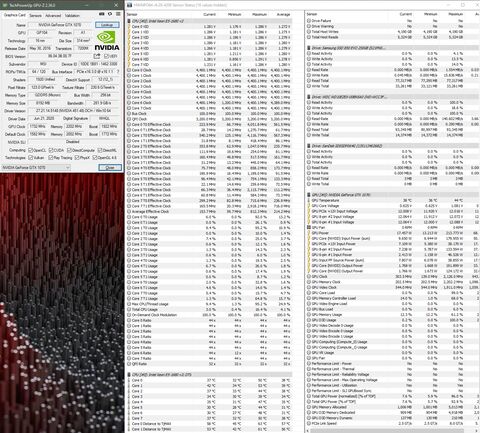Select the Max CPU/Thread Usage row
This screenshot has width=480, height=433.
(209, 304)
